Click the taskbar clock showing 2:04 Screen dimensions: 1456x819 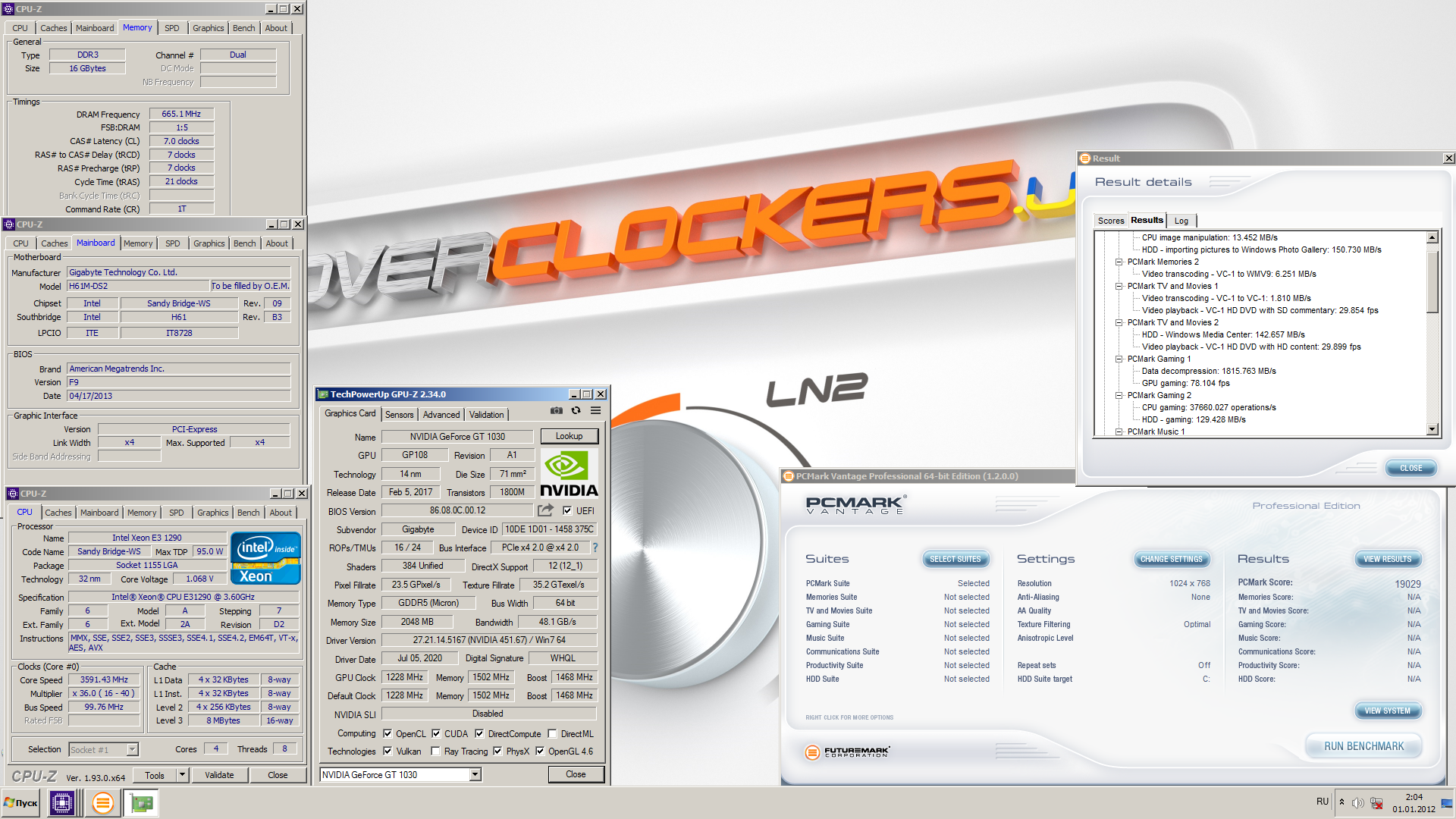(x=1414, y=797)
